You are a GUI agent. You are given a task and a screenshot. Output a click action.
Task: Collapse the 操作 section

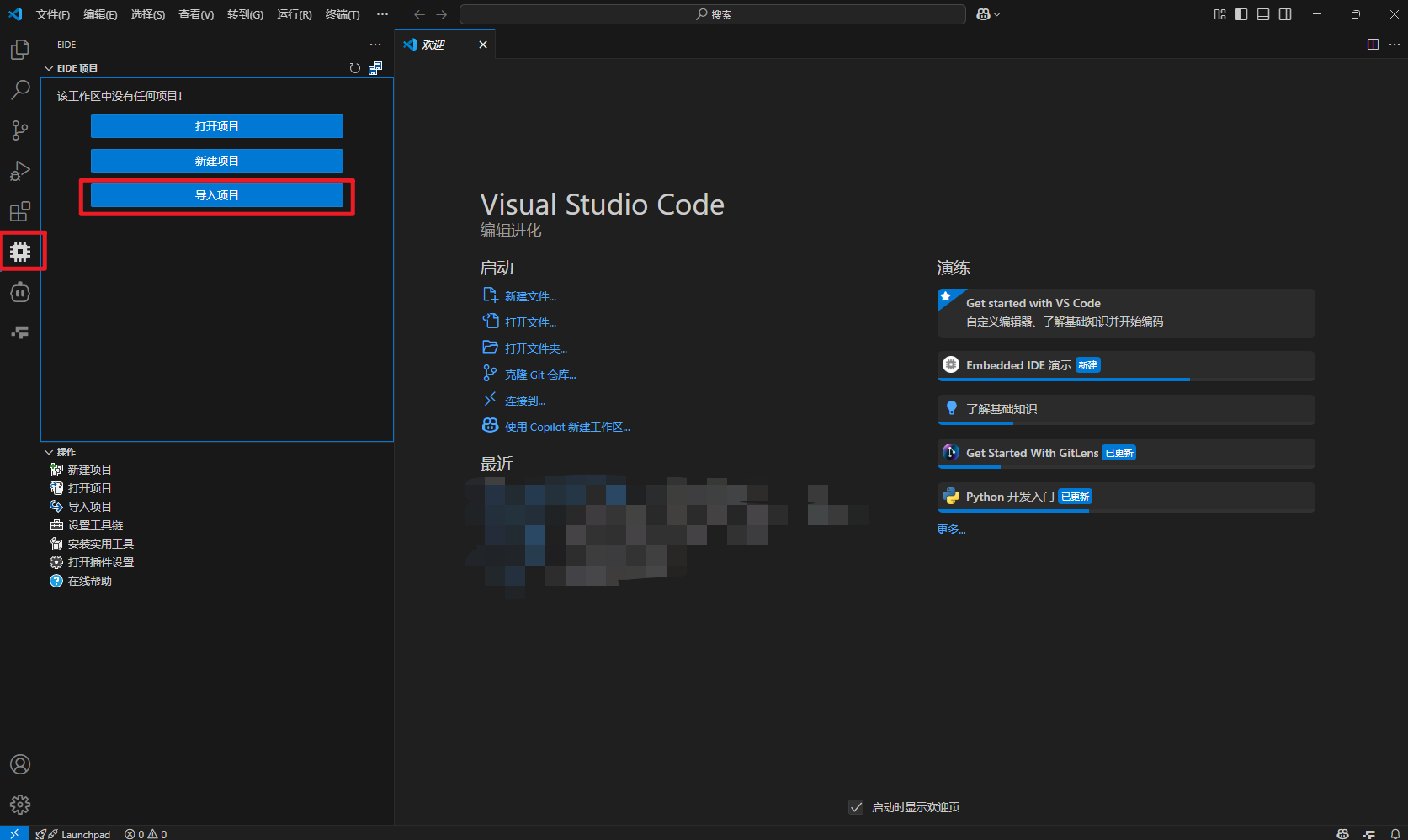coord(49,452)
